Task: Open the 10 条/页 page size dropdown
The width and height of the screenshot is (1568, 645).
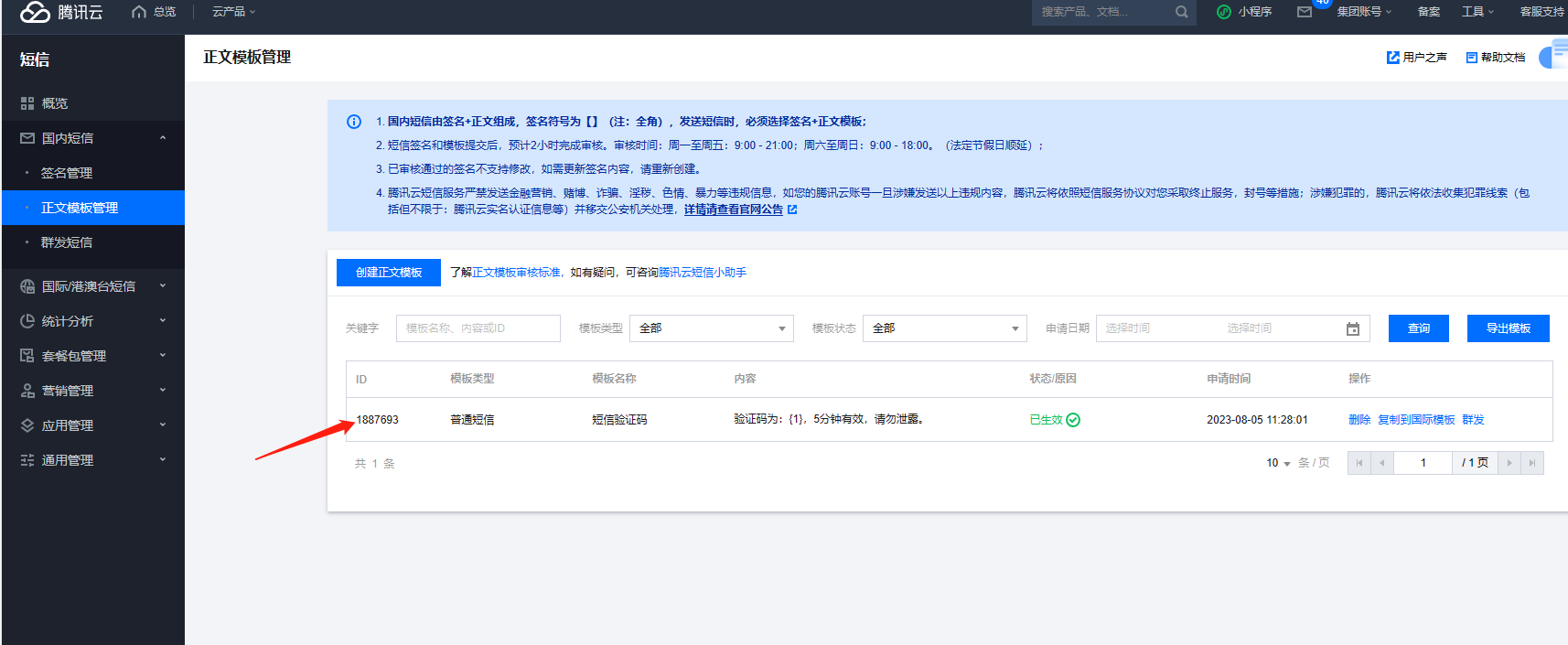Action: pyautogui.click(x=1278, y=463)
